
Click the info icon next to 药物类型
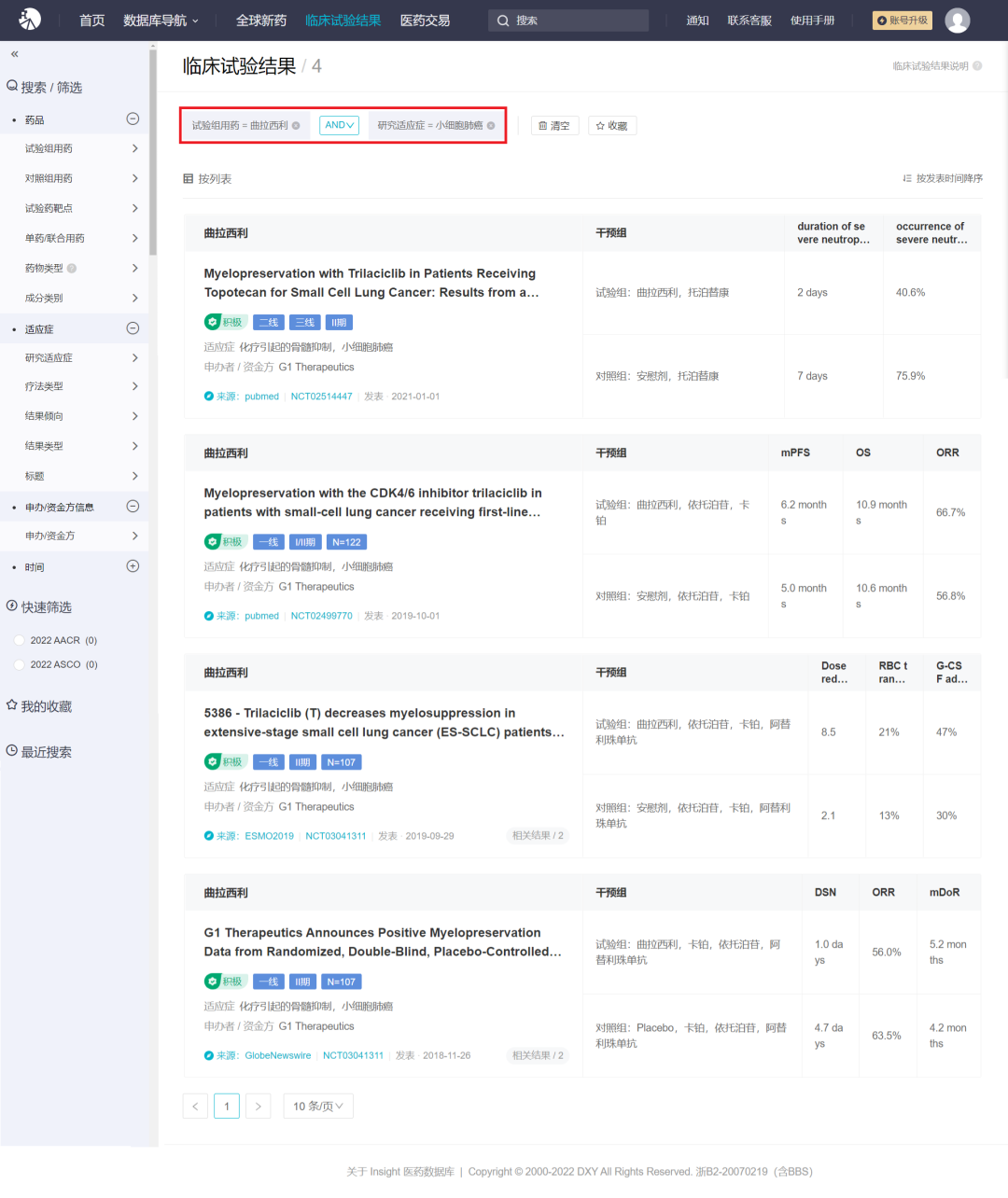pos(72,269)
